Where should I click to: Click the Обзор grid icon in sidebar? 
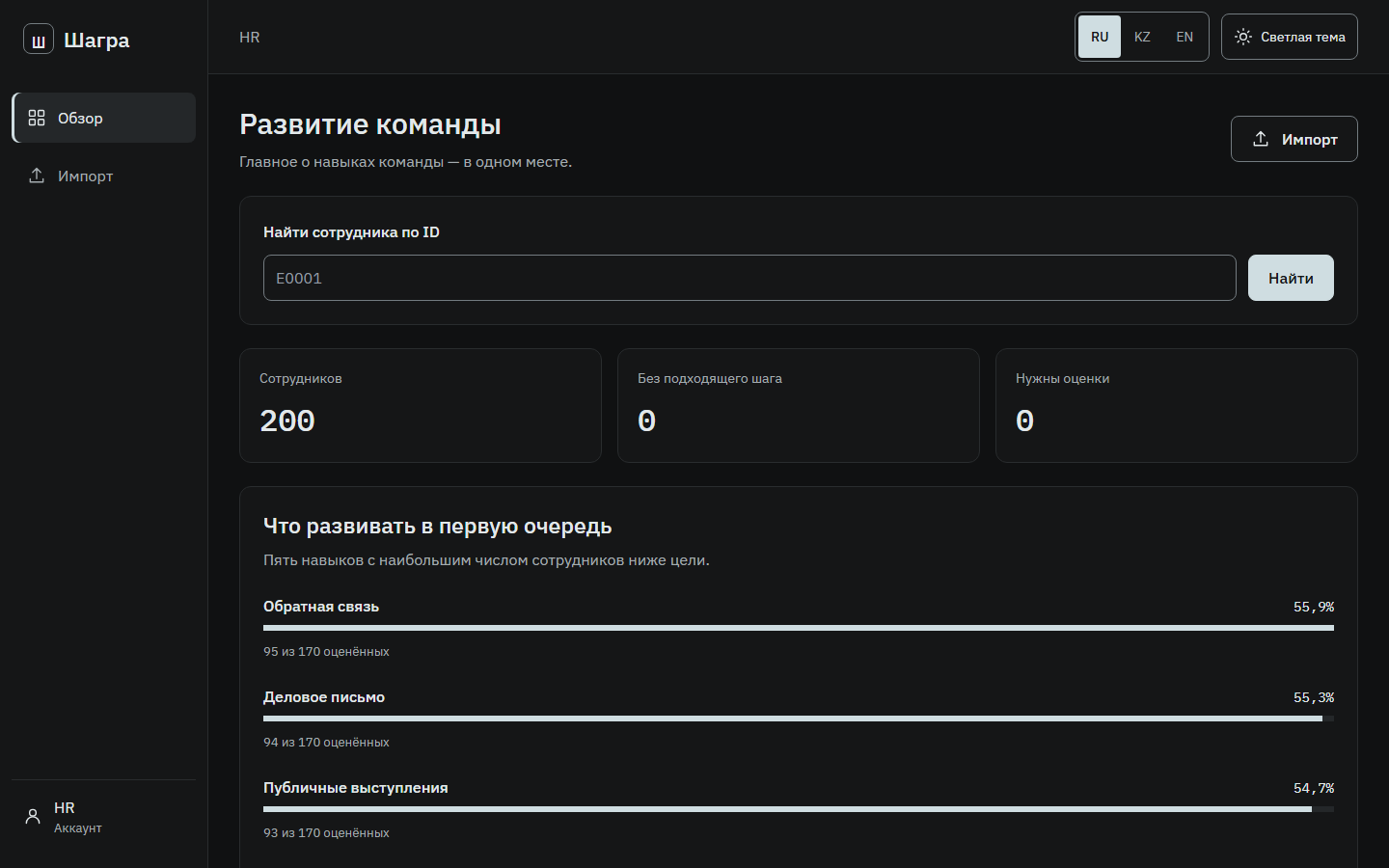pos(37,118)
